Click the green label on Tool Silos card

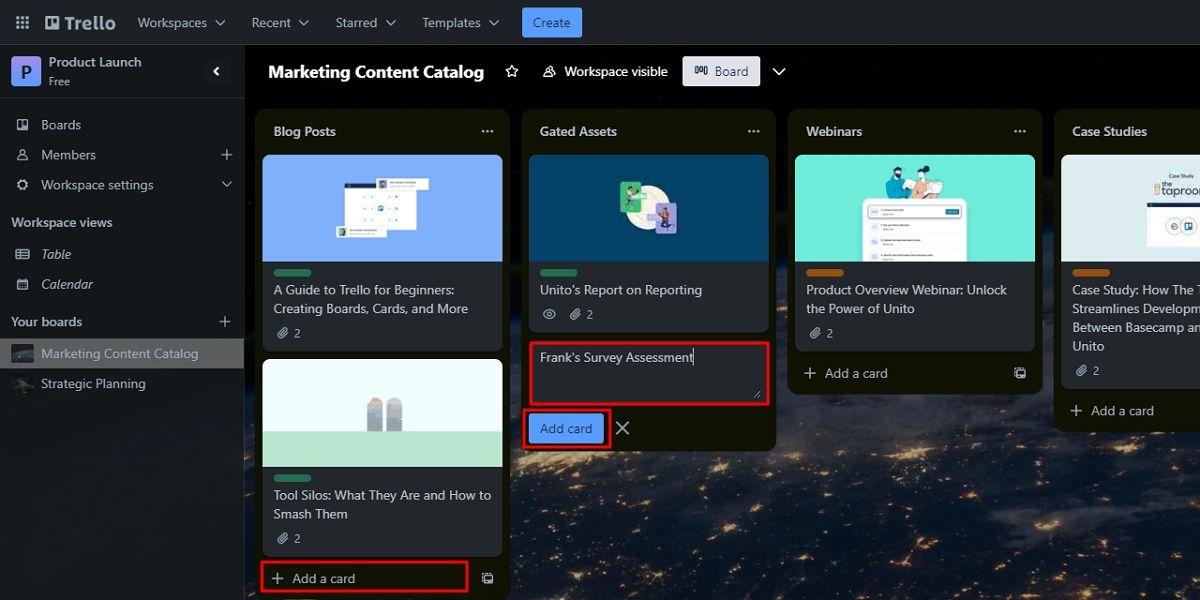292,478
